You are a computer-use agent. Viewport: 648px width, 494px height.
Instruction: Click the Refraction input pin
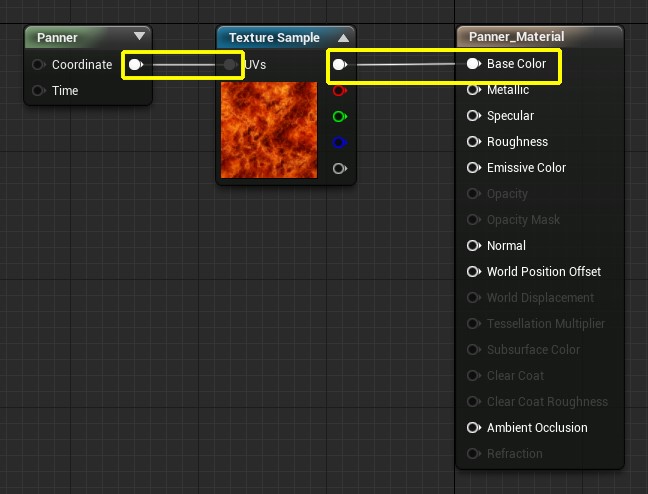474,453
